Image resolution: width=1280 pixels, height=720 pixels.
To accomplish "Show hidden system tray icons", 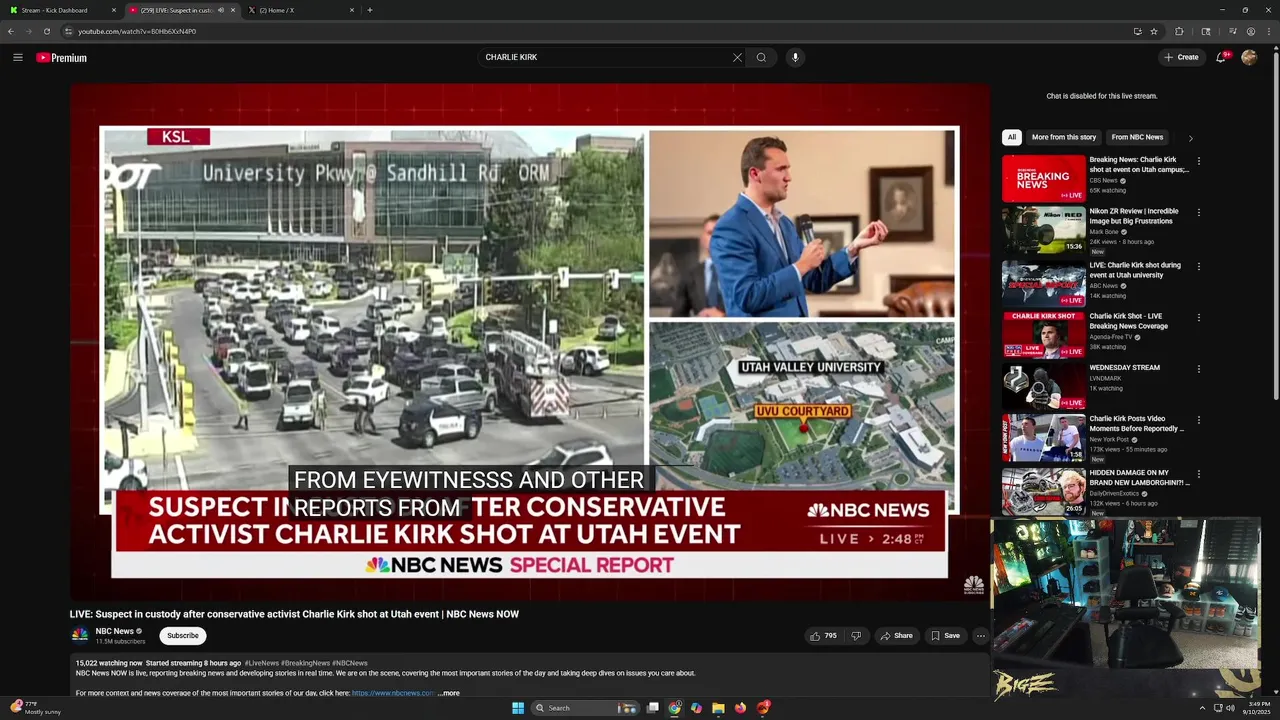I will click(x=1202, y=708).
